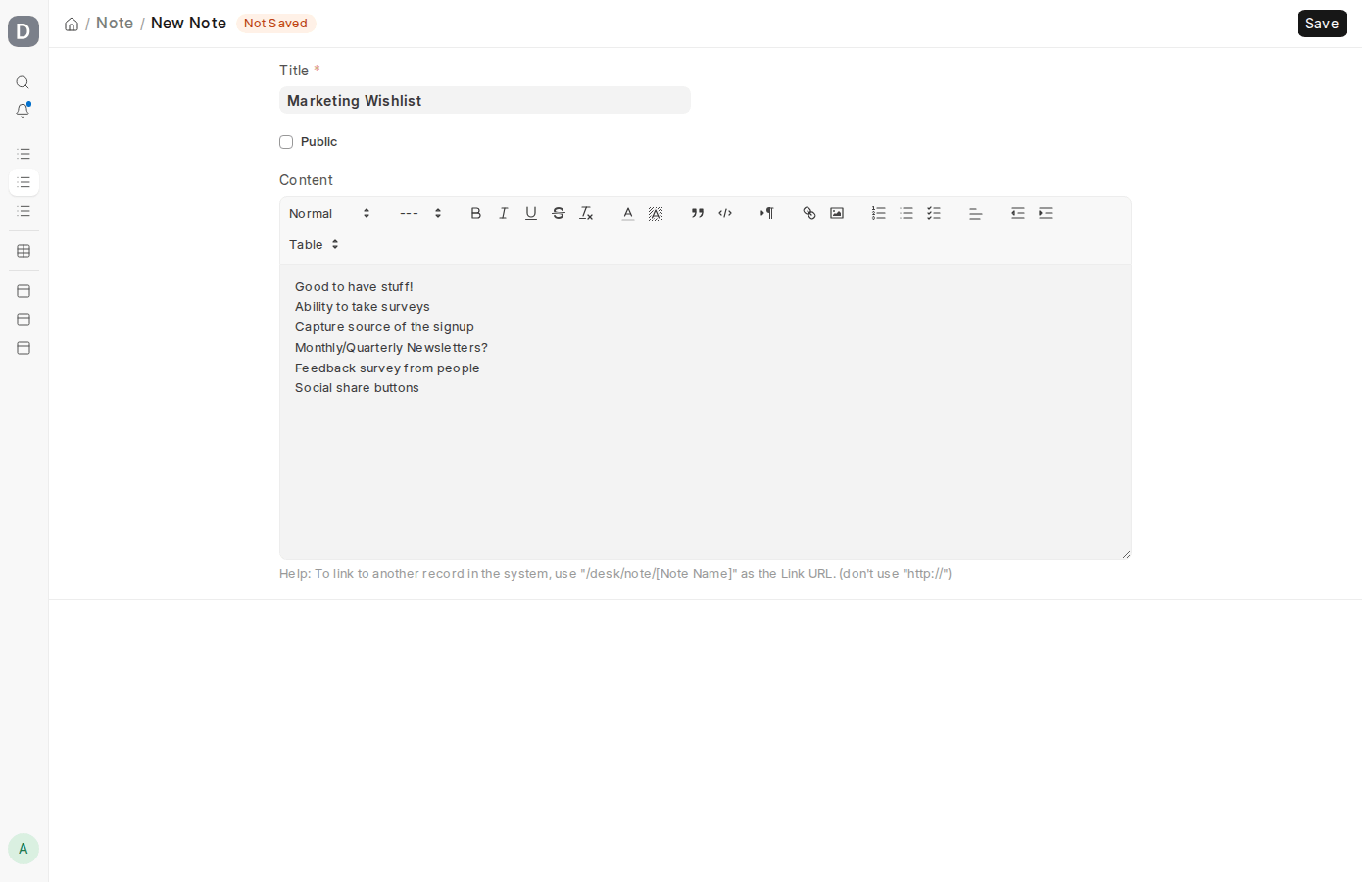Open notifications bell in the sidebar
The height and width of the screenshot is (882, 1372).
coord(24,111)
